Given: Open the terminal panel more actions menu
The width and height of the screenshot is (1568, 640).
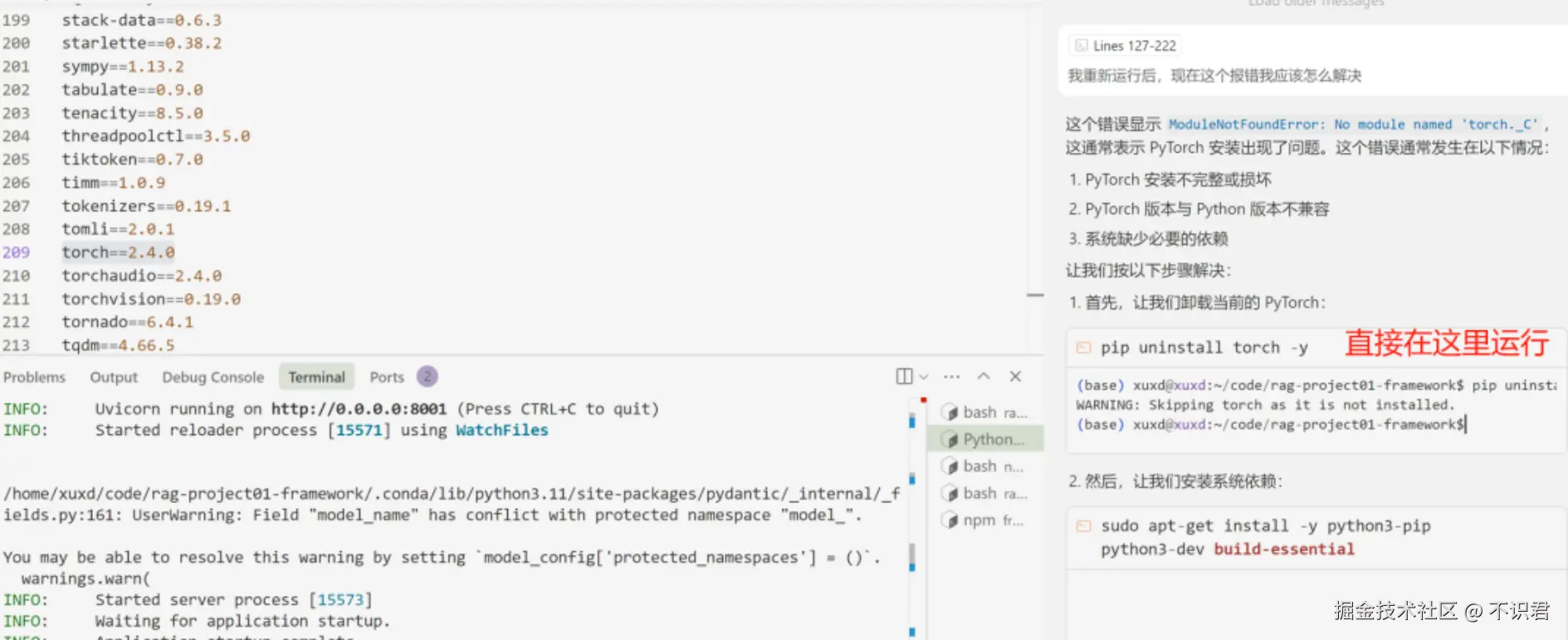Looking at the screenshot, I should pos(951,377).
